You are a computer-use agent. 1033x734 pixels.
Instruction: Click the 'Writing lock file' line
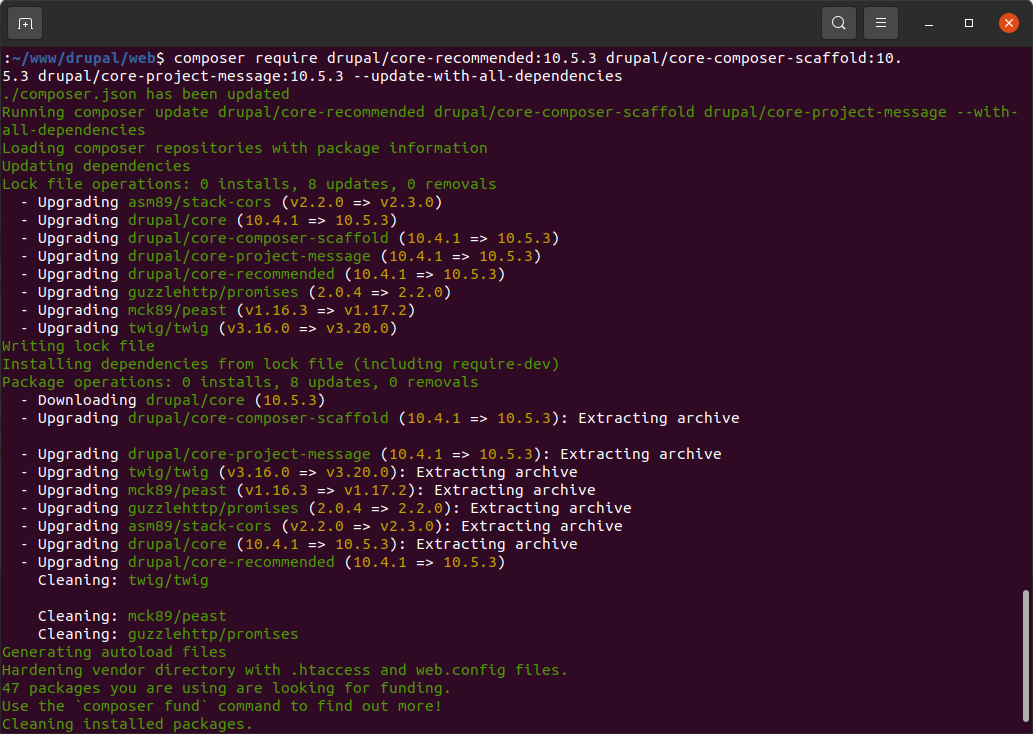(x=78, y=346)
